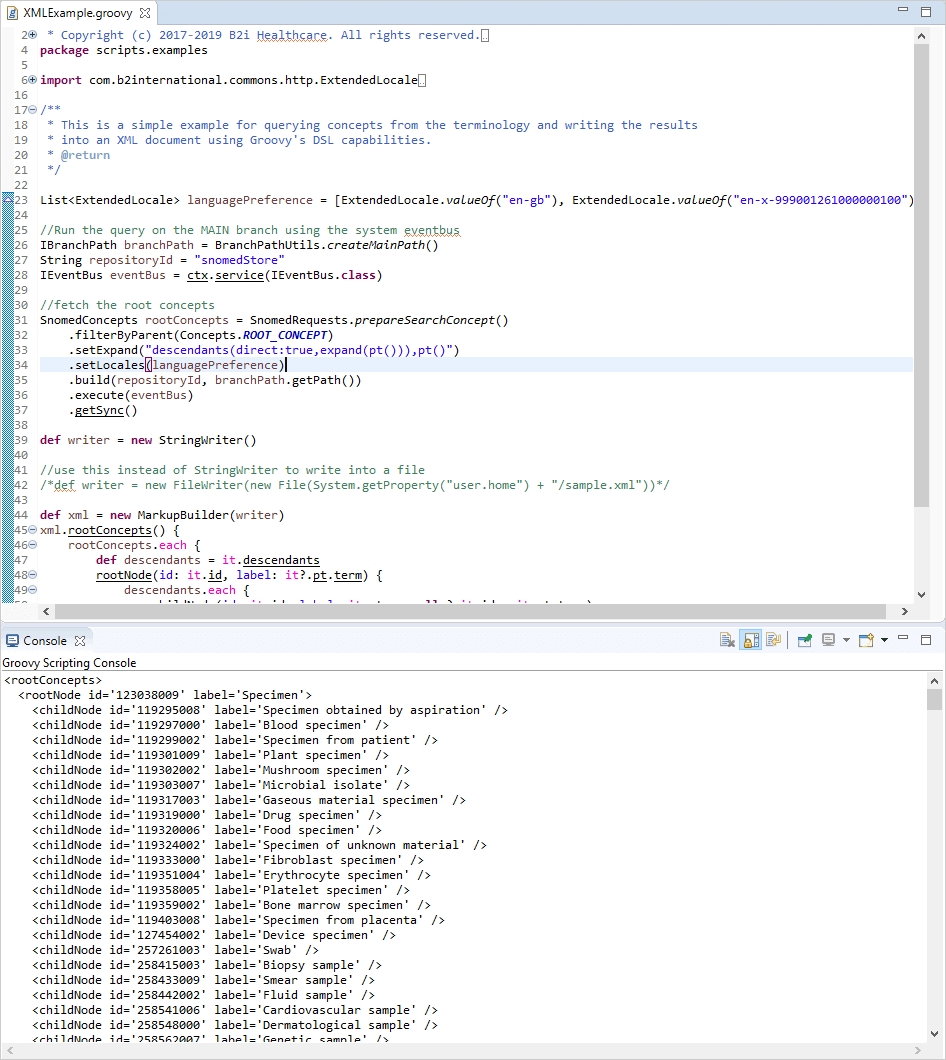Minimize the Console panel
This screenshot has height=1060, width=946.
[903, 639]
